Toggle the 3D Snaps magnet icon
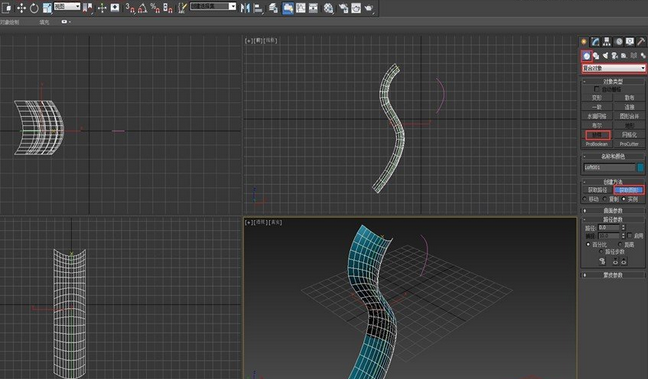Viewport: 648px width, 379px height. 130,7
